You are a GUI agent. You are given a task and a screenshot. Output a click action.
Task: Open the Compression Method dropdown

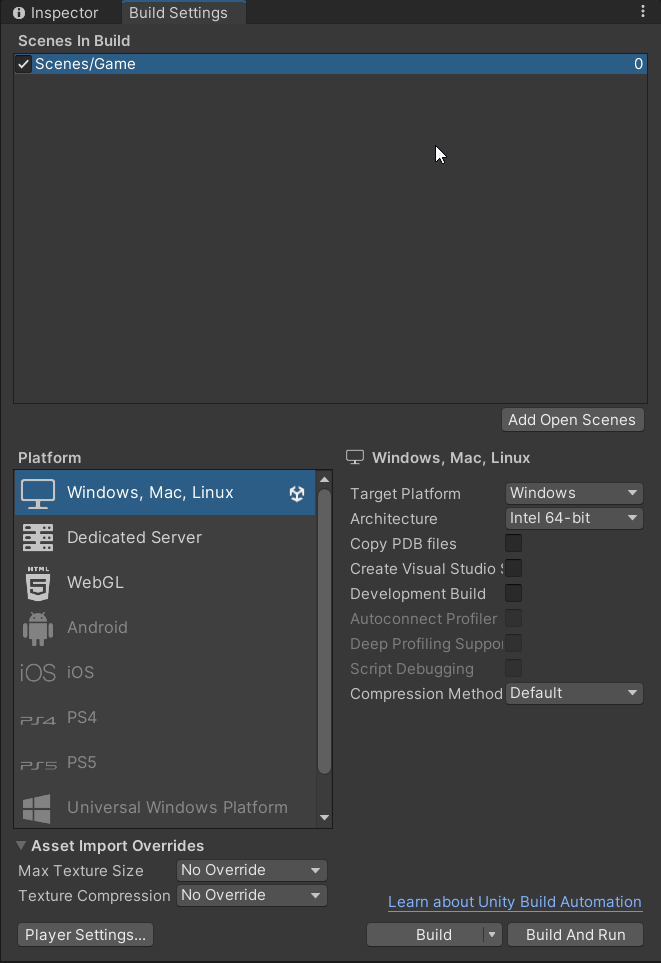574,693
